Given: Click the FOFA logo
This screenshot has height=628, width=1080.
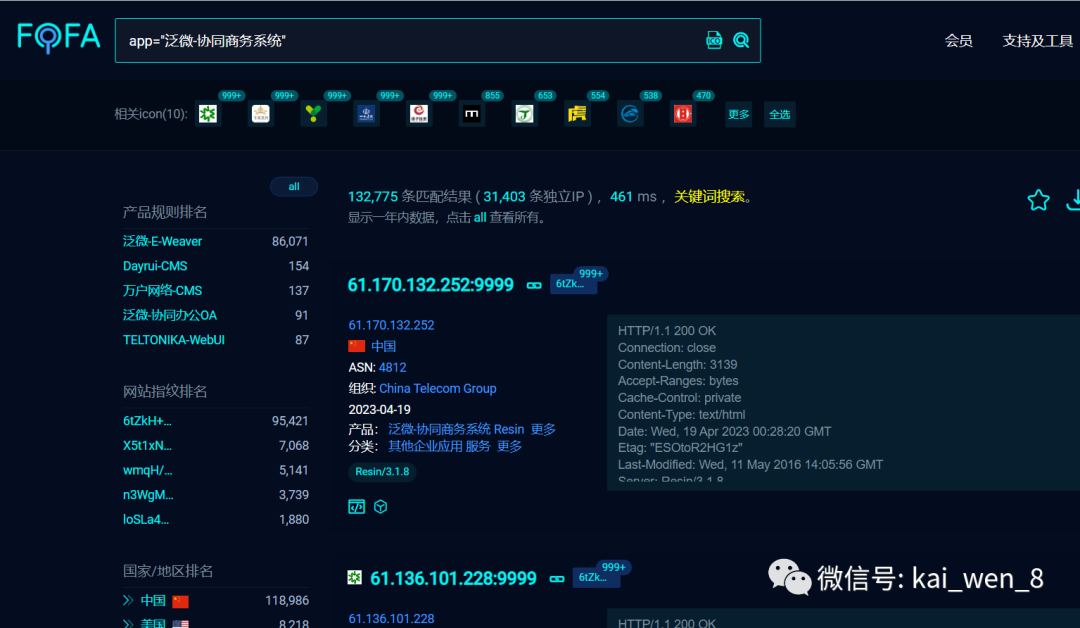Looking at the screenshot, I should 59,37.
